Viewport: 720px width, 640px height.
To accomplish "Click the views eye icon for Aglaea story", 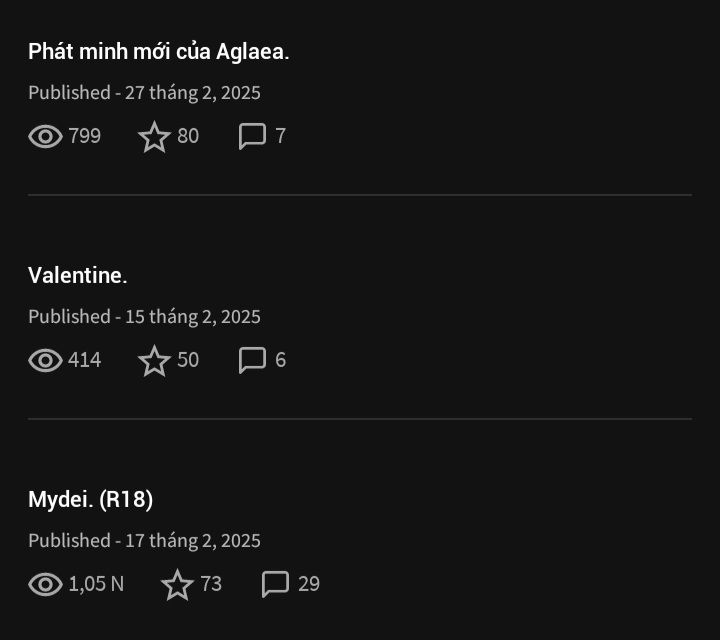I will (45, 136).
